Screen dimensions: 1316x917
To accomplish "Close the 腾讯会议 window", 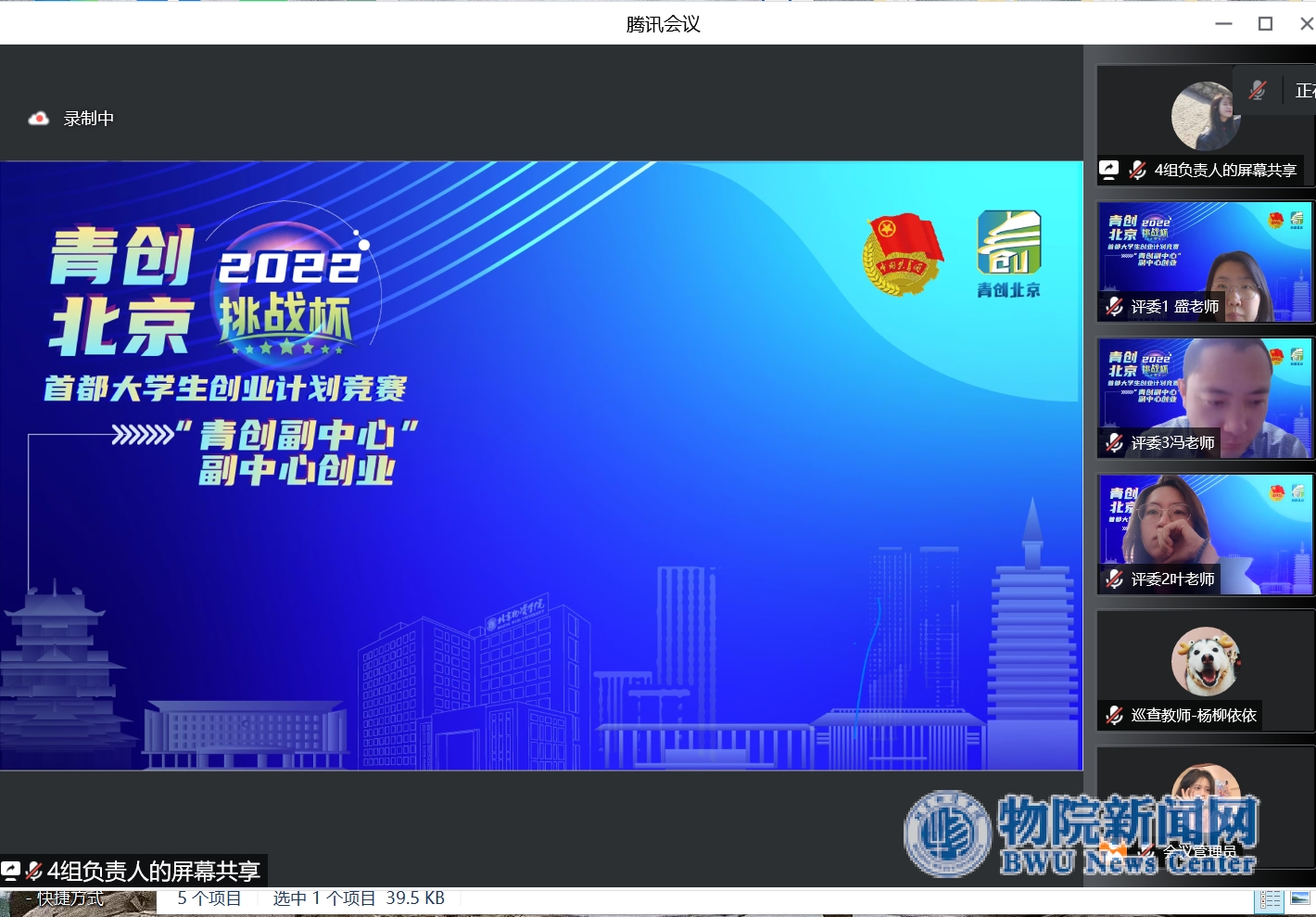I will (1307, 24).
